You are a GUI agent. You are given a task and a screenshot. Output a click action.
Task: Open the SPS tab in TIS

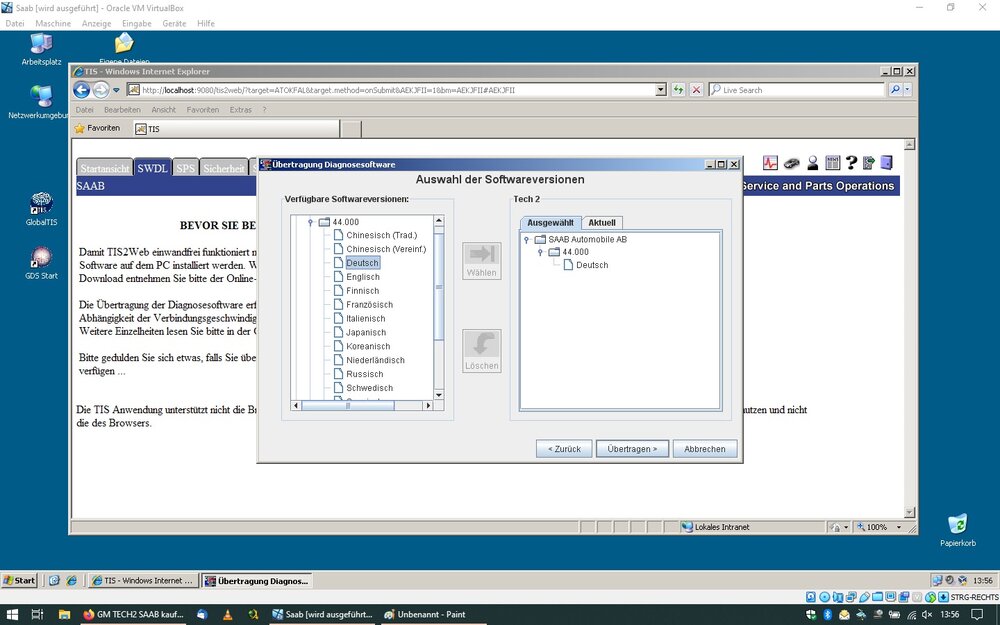(186, 168)
